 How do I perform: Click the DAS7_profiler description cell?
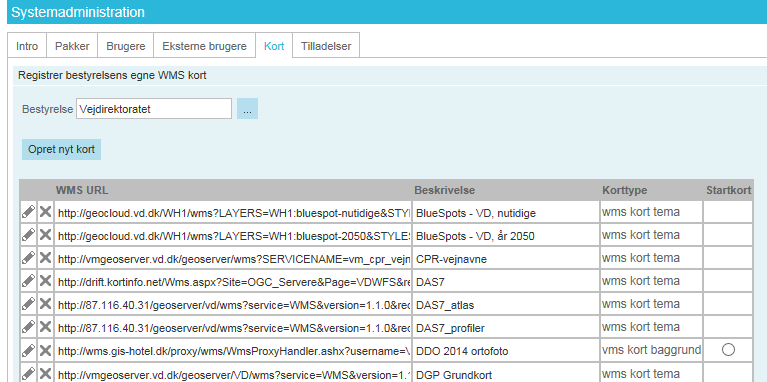(506, 327)
